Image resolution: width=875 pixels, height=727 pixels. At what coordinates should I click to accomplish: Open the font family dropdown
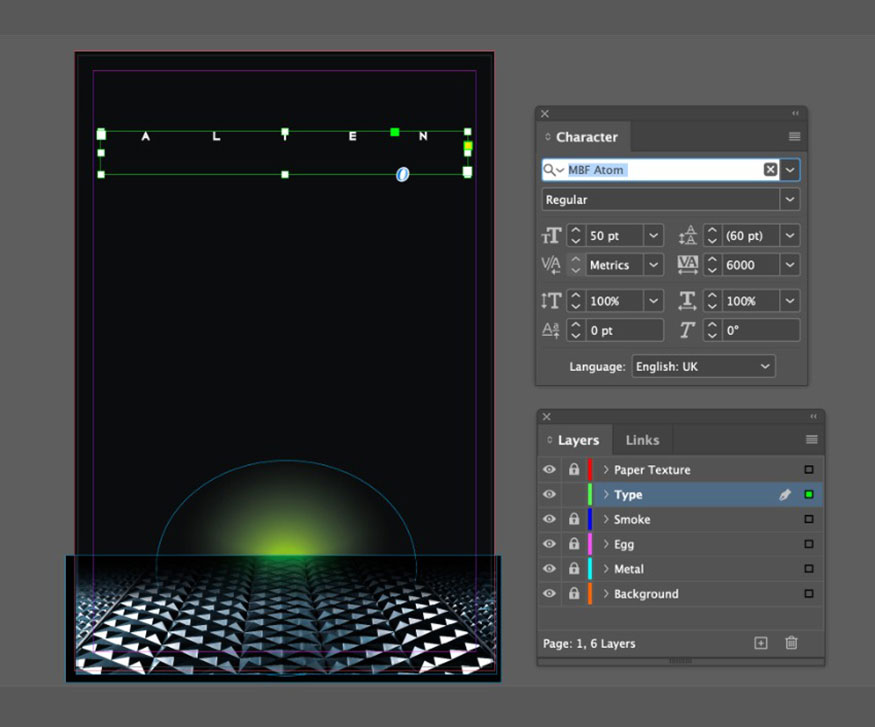[x=790, y=170]
